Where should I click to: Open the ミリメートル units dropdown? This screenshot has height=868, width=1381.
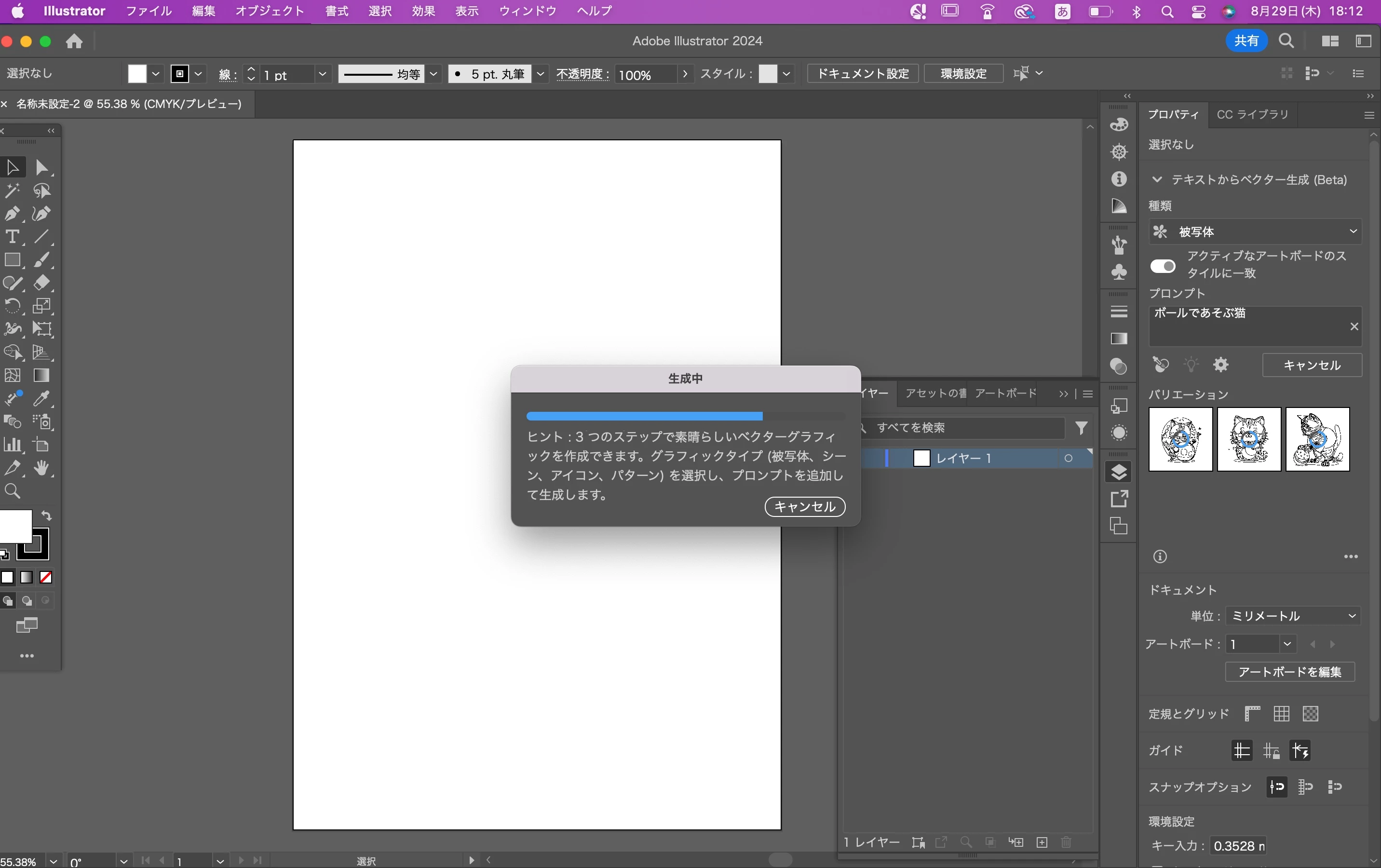pos(1293,616)
